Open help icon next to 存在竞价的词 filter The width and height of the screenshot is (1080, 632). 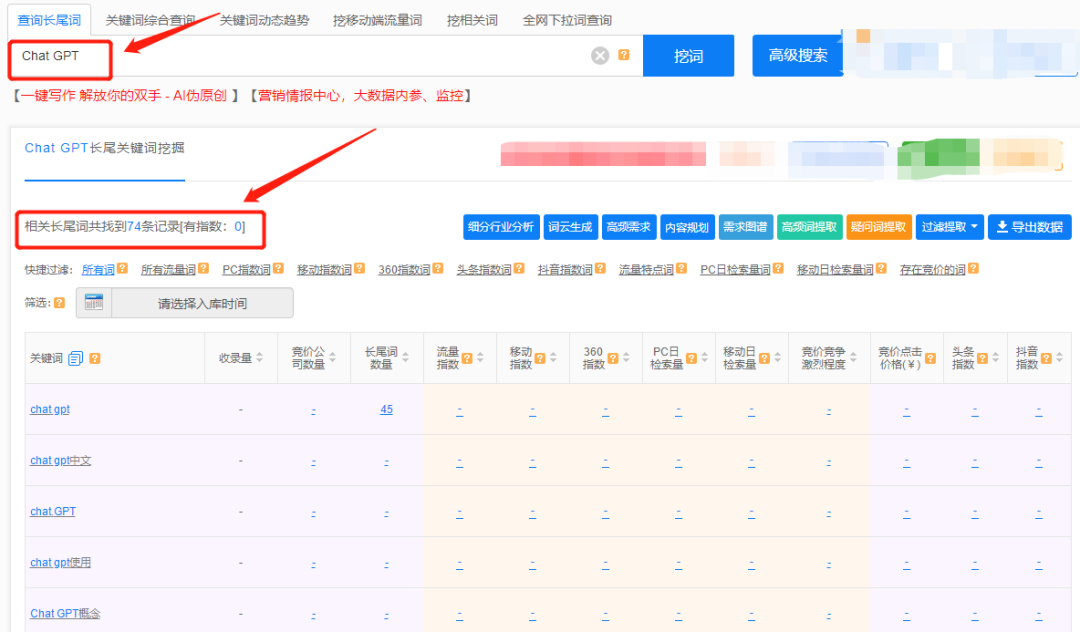tap(973, 268)
